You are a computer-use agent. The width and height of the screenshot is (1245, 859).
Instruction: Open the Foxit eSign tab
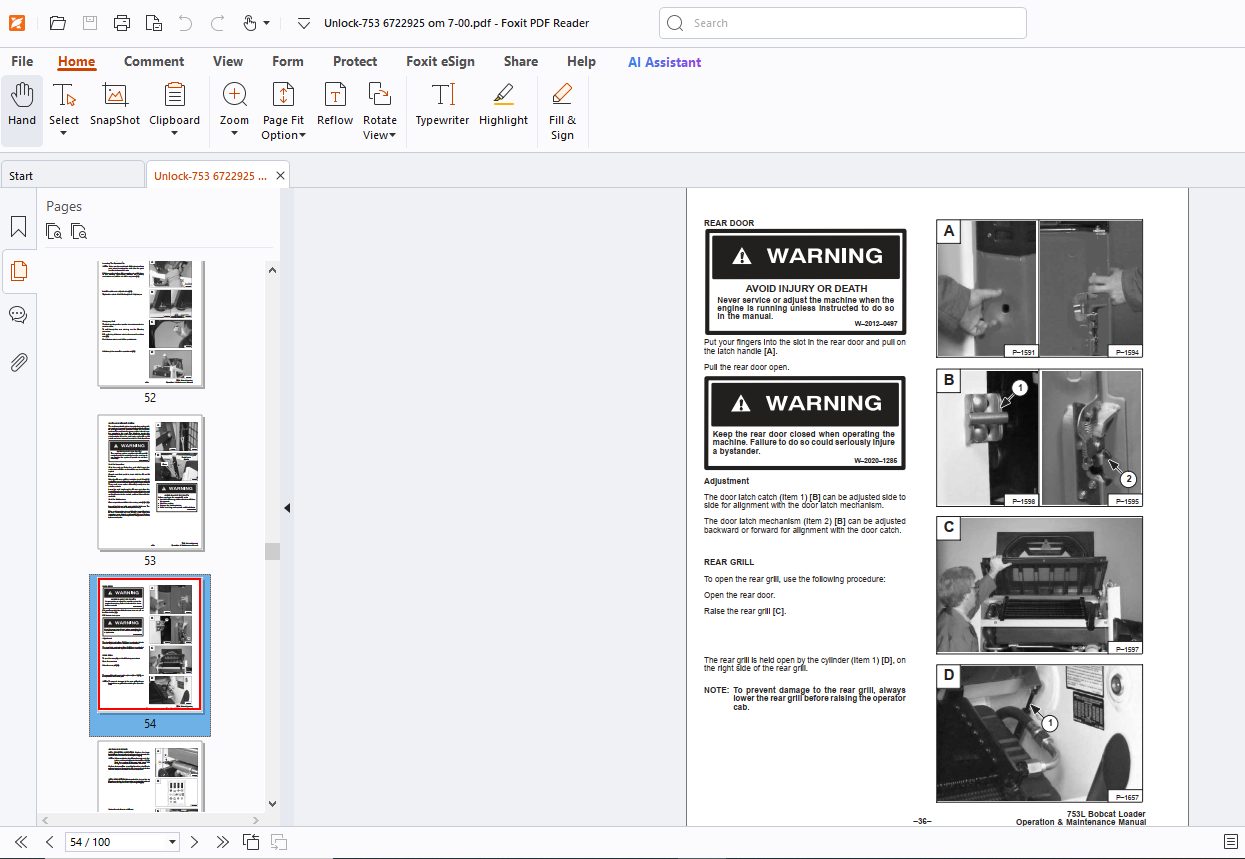coord(440,62)
